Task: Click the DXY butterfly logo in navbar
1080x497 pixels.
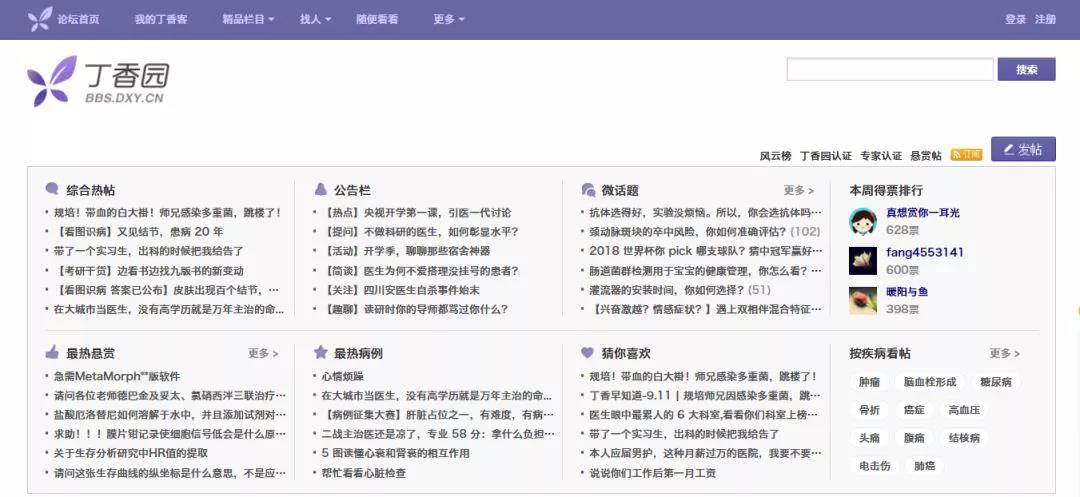Action: (x=40, y=19)
